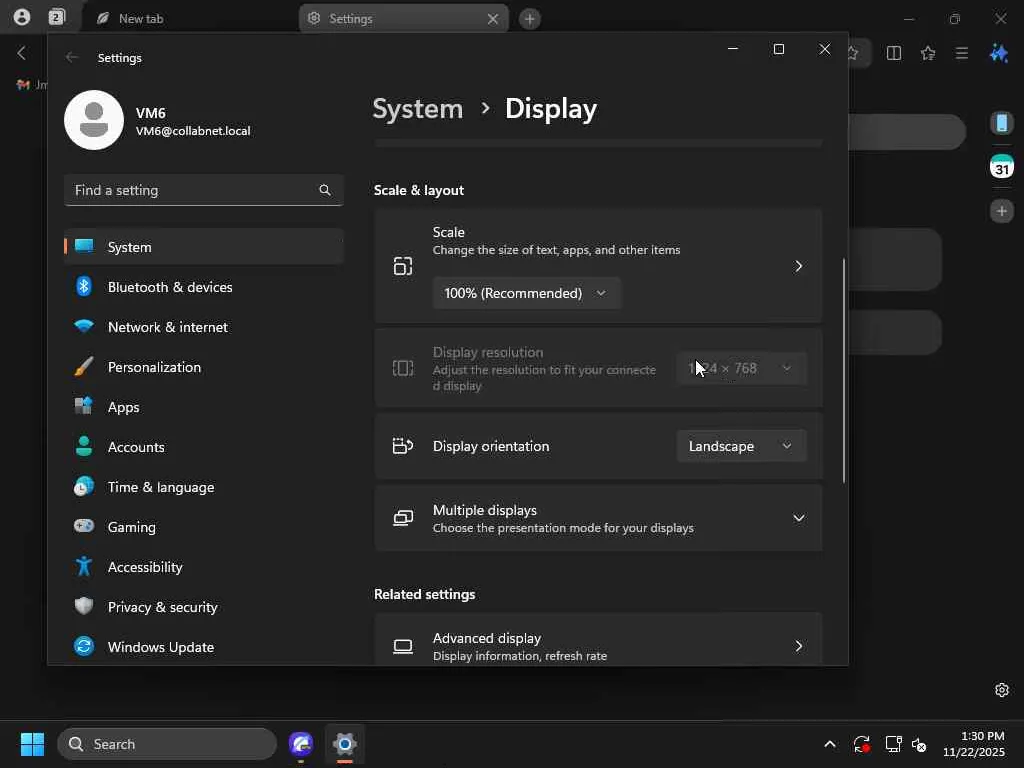Open the Display orientation Landscape dropdown

[x=741, y=446]
